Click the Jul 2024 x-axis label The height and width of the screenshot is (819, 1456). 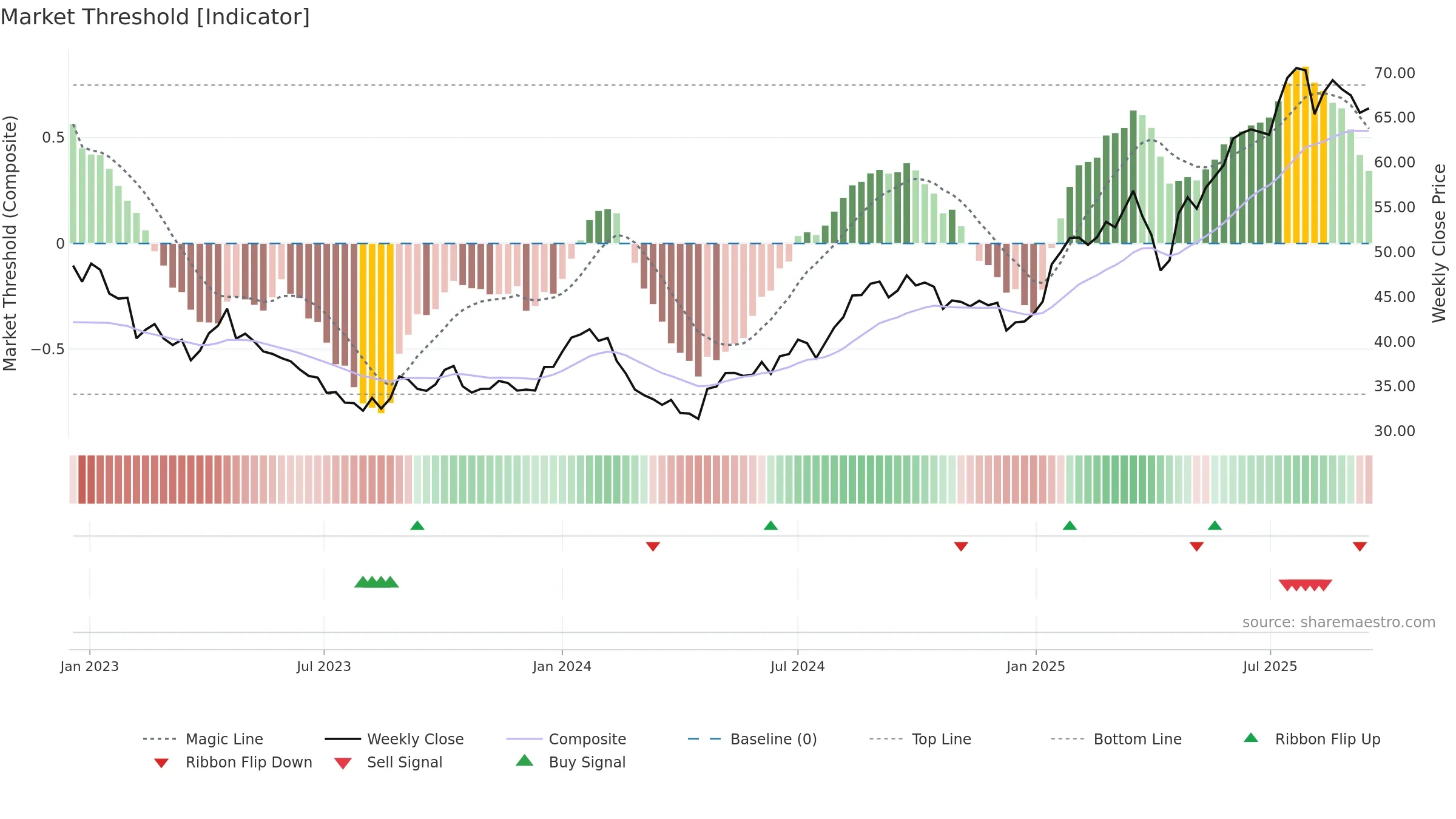798,667
